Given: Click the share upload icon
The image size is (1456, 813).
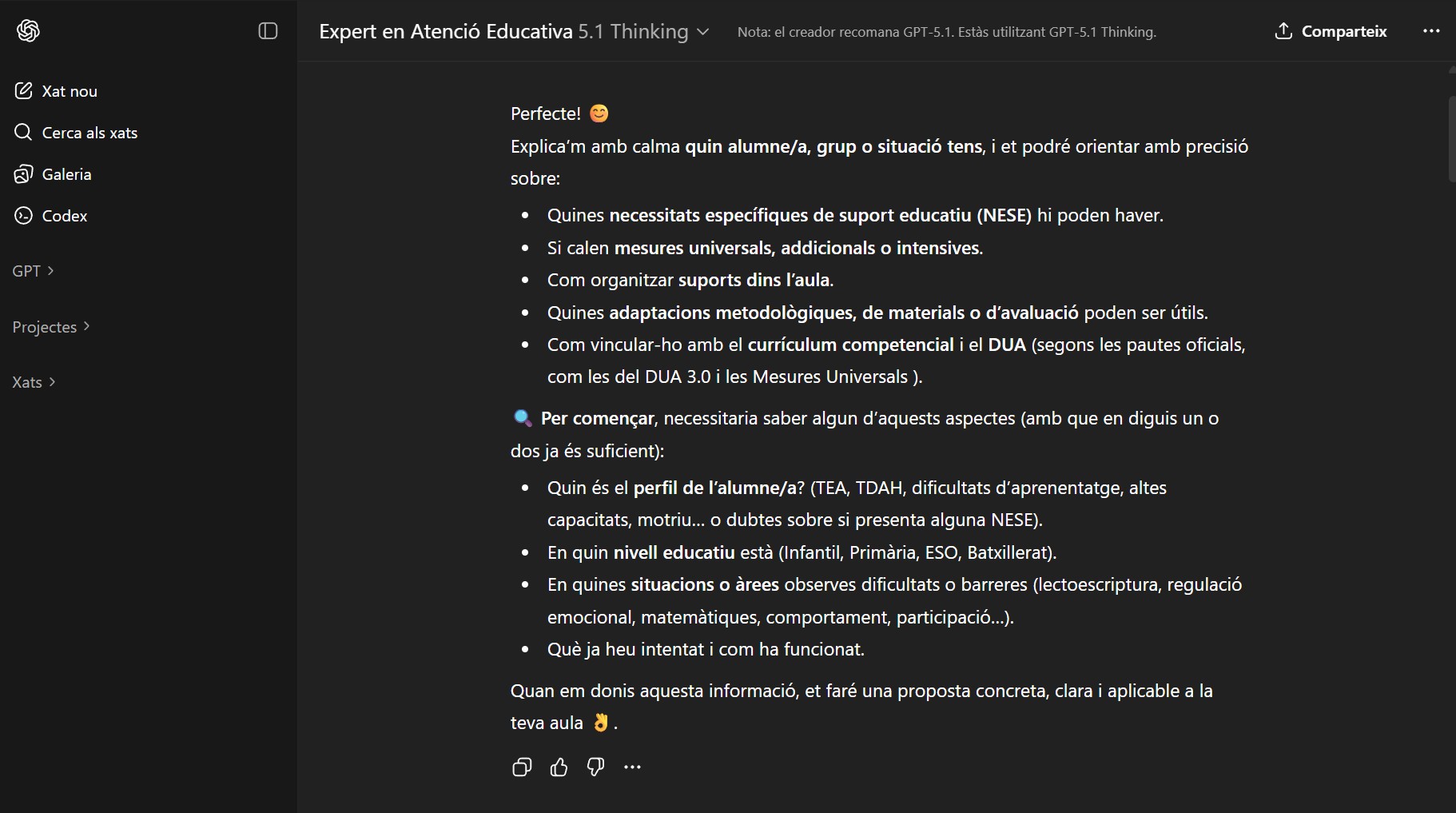Looking at the screenshot, I should pos(1284,31).
